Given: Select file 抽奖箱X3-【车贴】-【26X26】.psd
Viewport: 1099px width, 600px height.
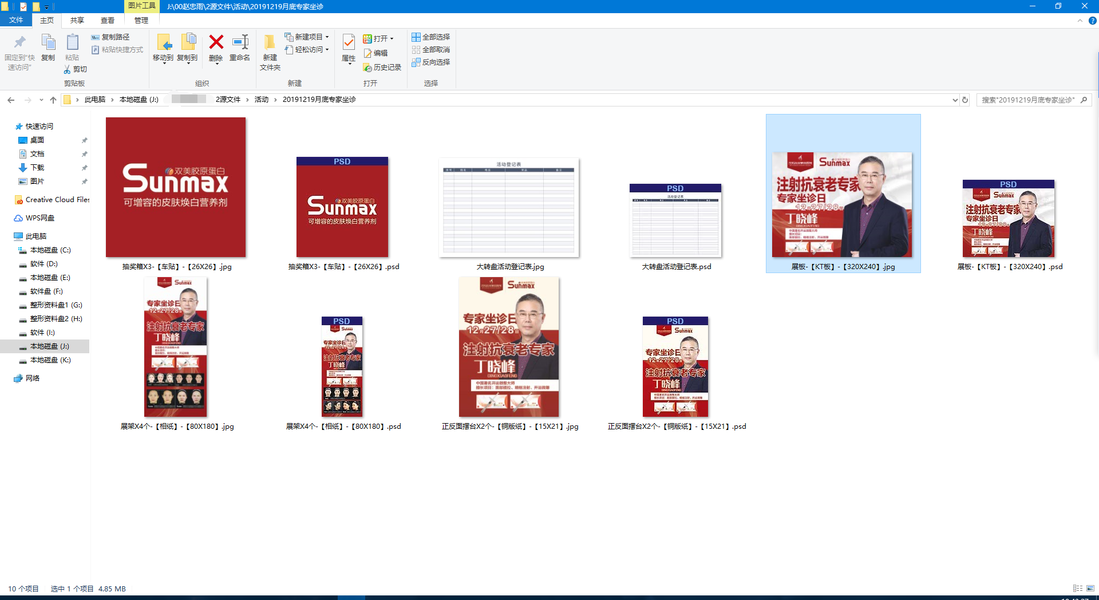Looking at the screenshot, I should pos(343,214).
